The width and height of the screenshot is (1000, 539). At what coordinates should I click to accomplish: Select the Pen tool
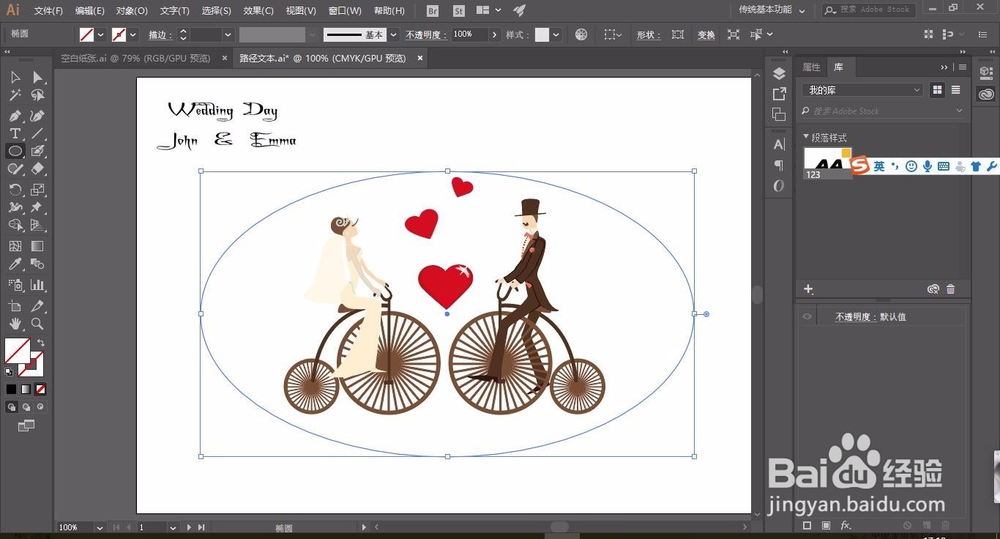tap(15, 116)
